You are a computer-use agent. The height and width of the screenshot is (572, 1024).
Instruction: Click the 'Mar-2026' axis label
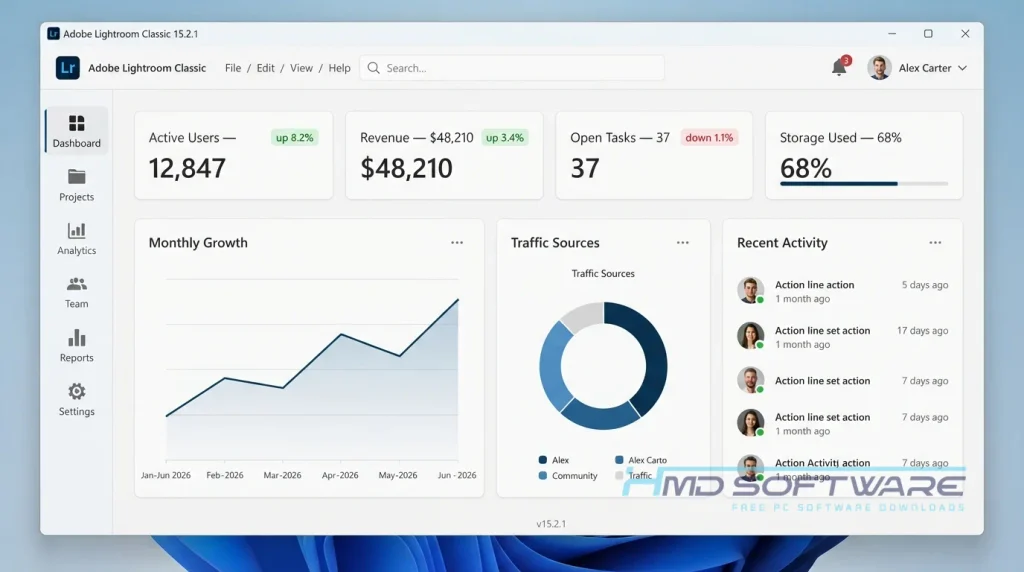coord(282,475)
